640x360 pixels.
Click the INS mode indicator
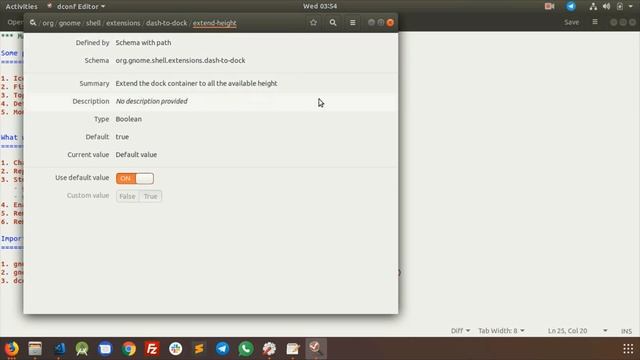[627, 331]
